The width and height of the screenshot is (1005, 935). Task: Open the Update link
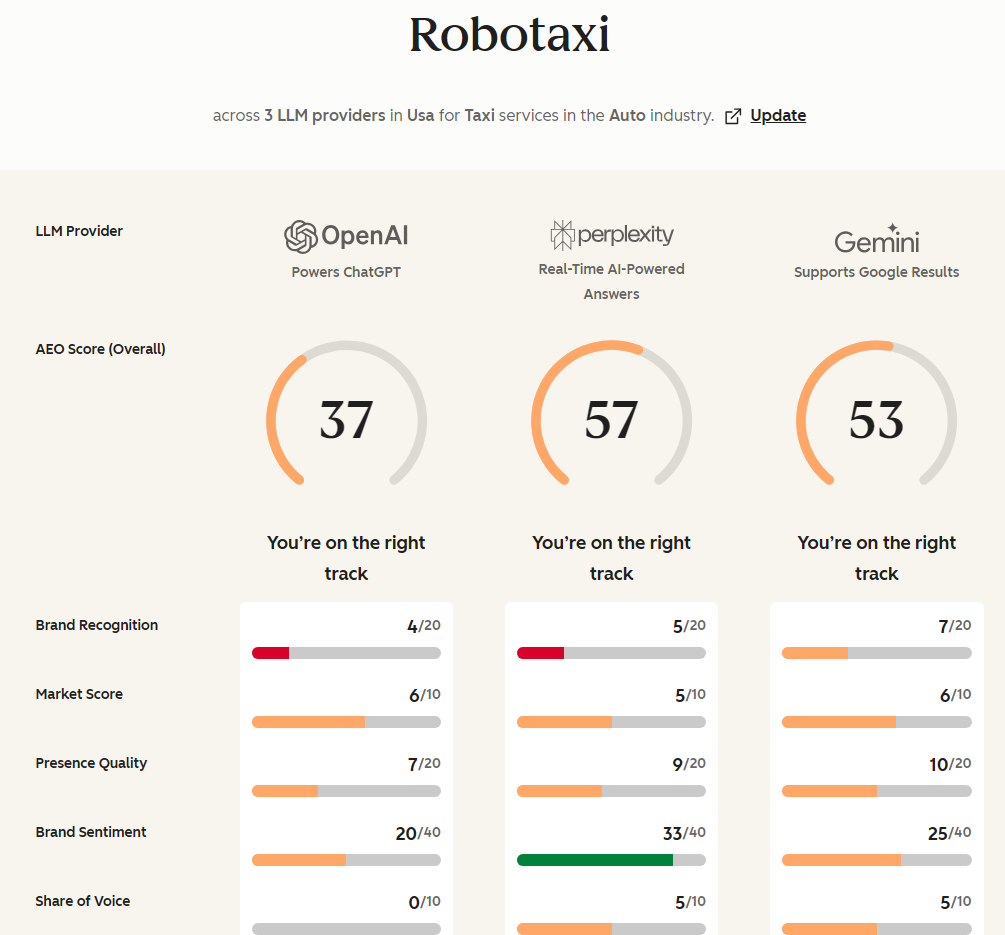[x=778, y=115]
